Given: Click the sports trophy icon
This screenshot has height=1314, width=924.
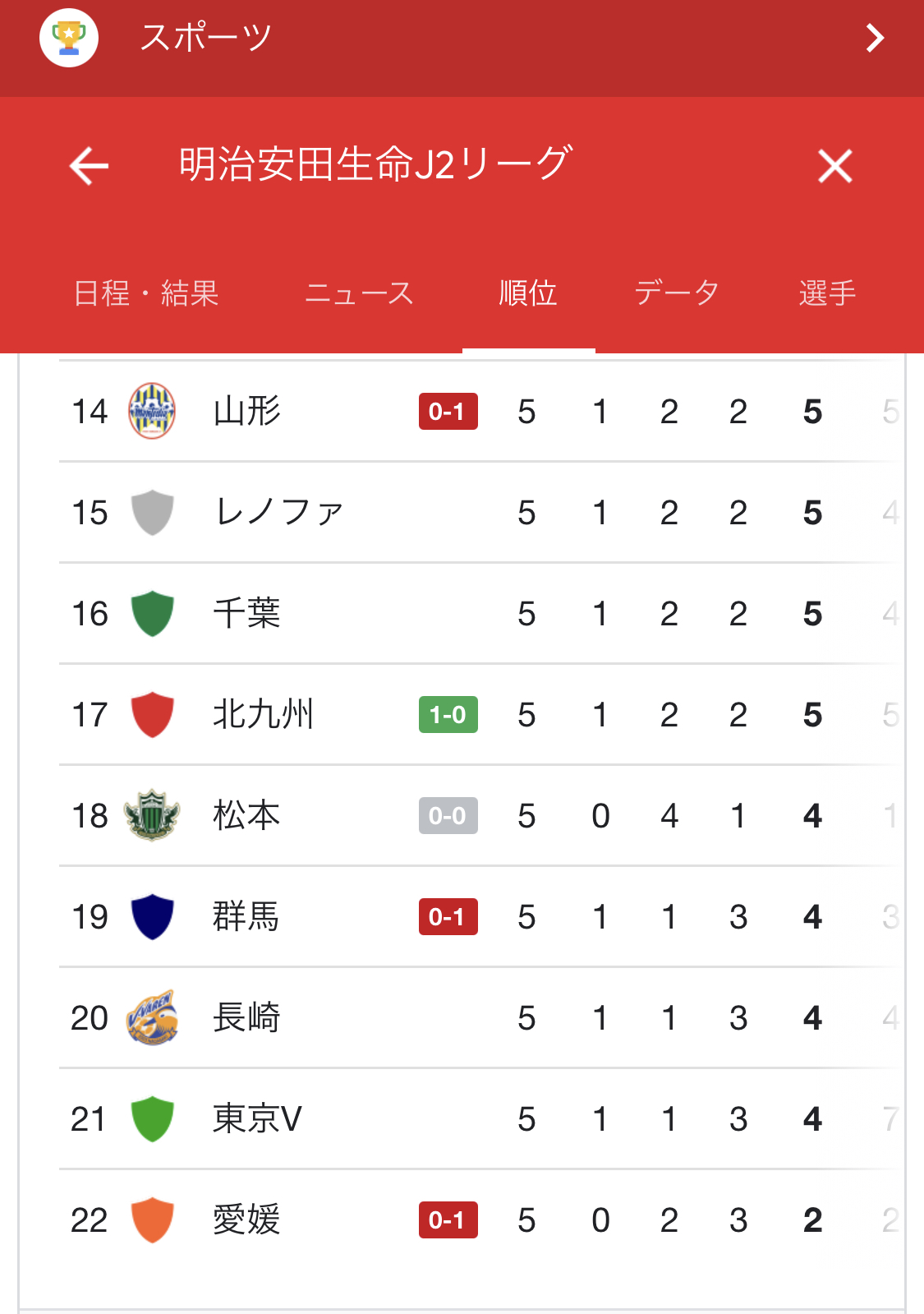Looking at the screenshot, I should coord(69,37).
